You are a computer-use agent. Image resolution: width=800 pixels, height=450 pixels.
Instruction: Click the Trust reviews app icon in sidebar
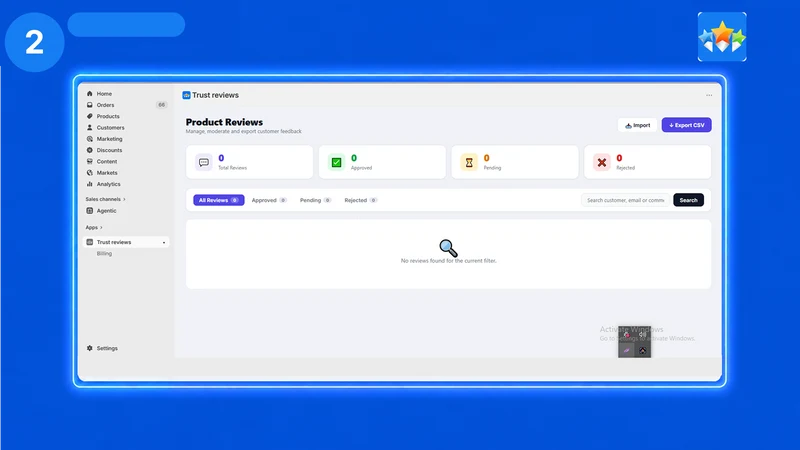90,242
